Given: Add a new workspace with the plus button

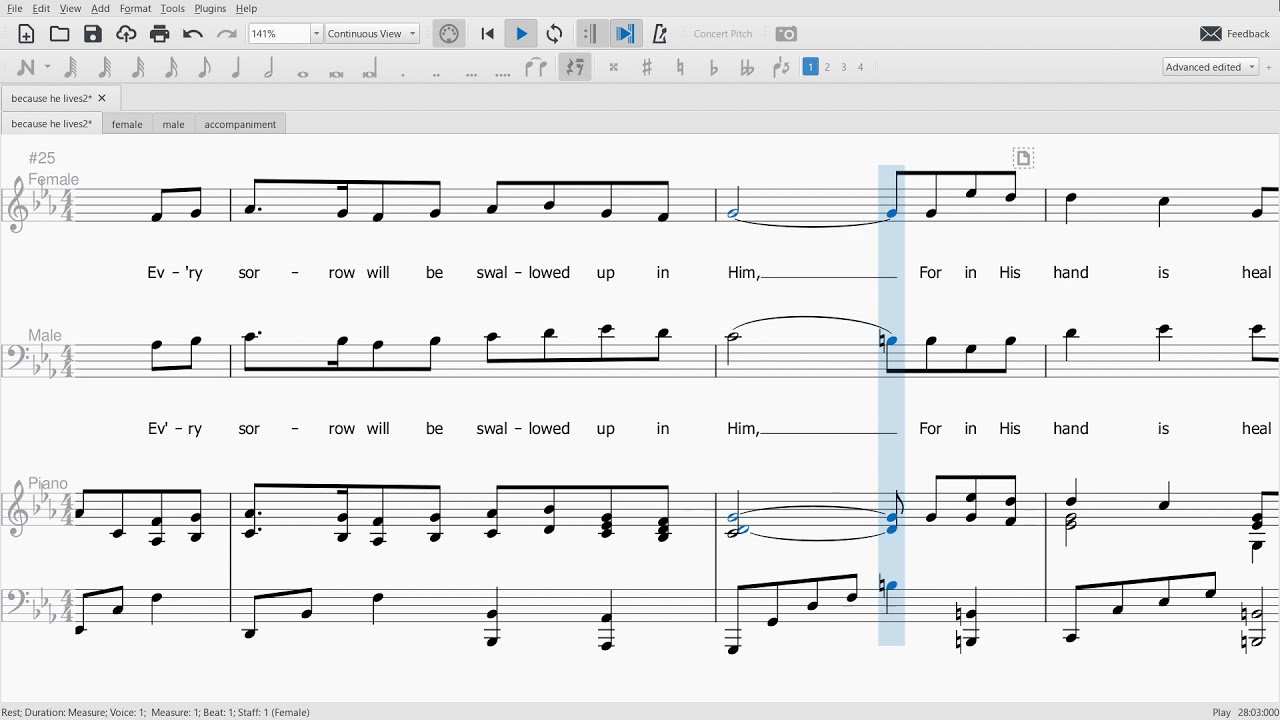Looking at the screenshot, I should [x=1269, y=67].
